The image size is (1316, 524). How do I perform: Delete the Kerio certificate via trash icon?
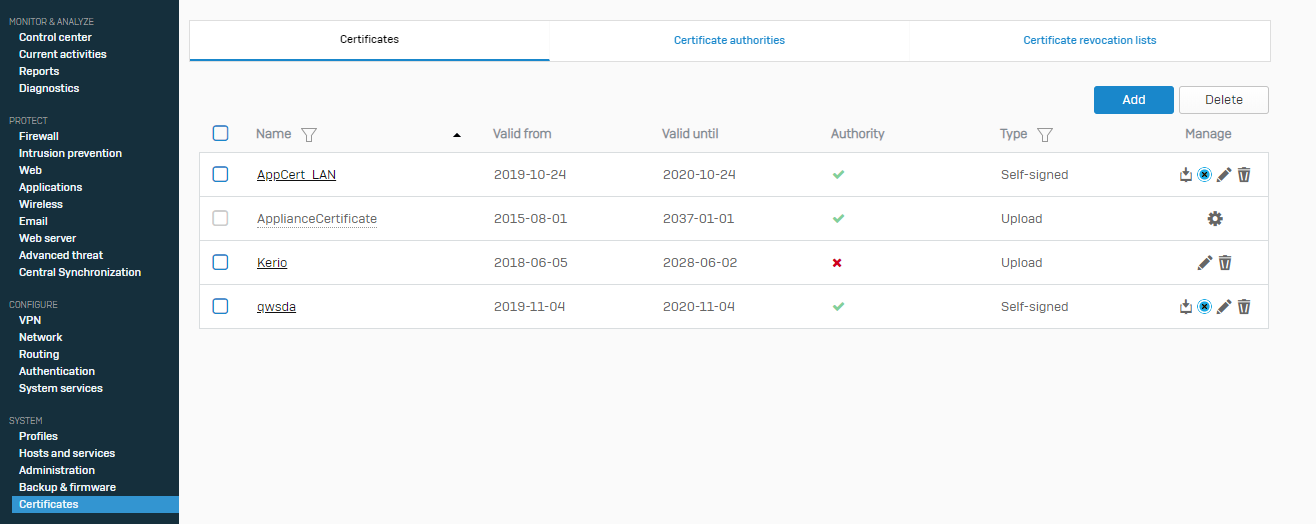[x=1225, y=263]
